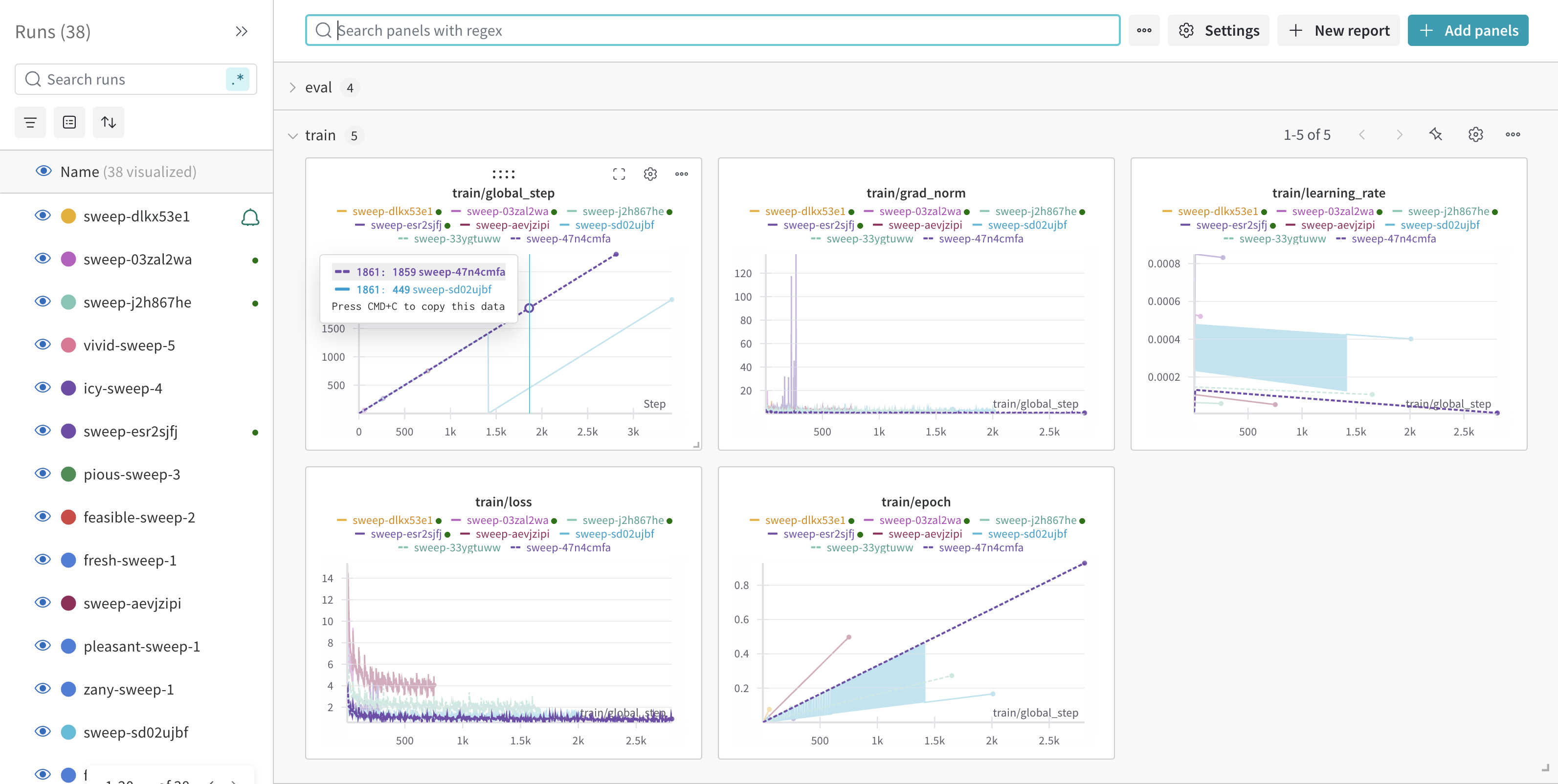Click the train/epoch panel title
1558x784 pixels.
click(x=916, y=501)
